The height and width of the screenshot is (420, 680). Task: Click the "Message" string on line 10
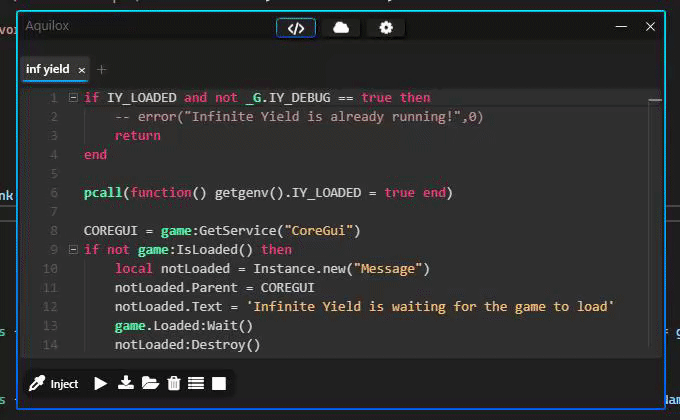[x=388, y=269]
